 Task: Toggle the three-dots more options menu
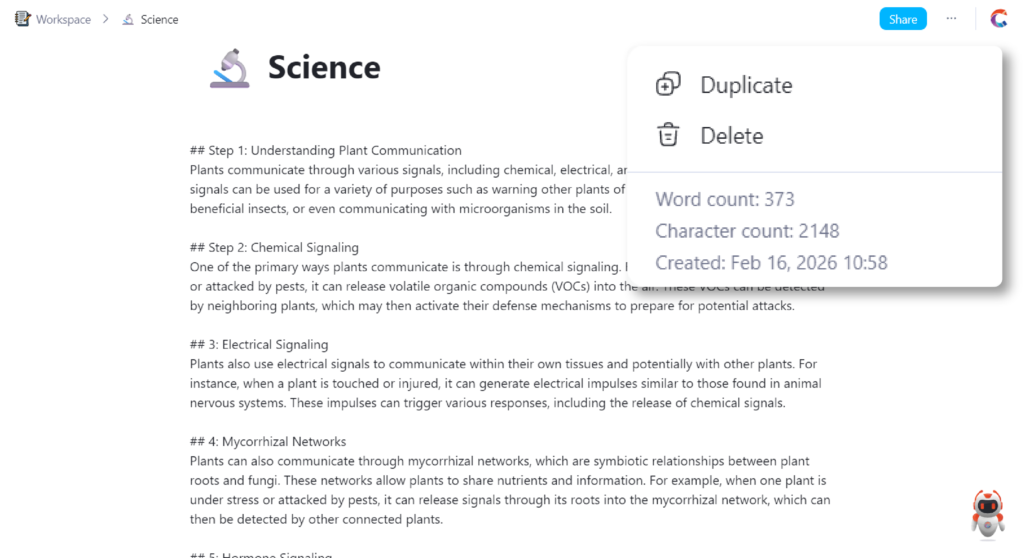click(x=951, y=19)
